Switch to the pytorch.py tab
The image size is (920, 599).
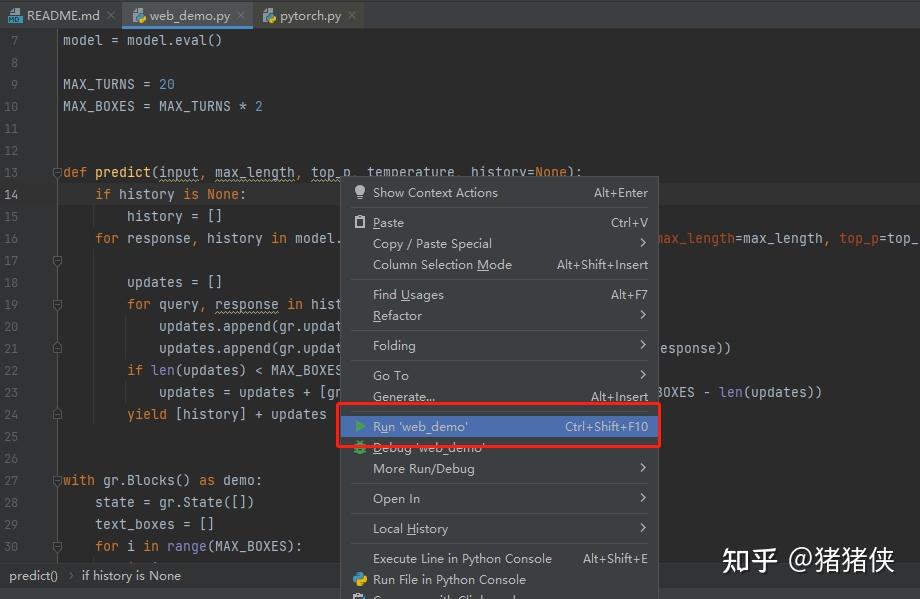pyautogui.click(x=309, y=15)
